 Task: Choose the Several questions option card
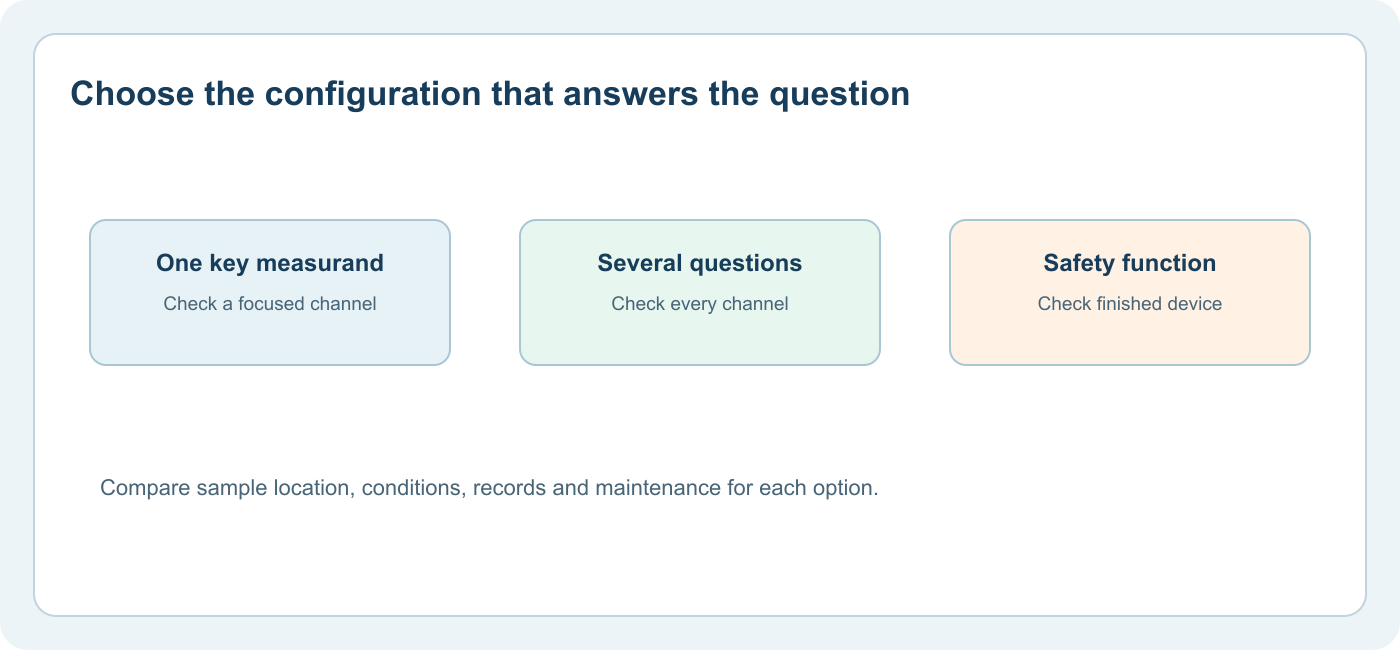coord(700,292)
